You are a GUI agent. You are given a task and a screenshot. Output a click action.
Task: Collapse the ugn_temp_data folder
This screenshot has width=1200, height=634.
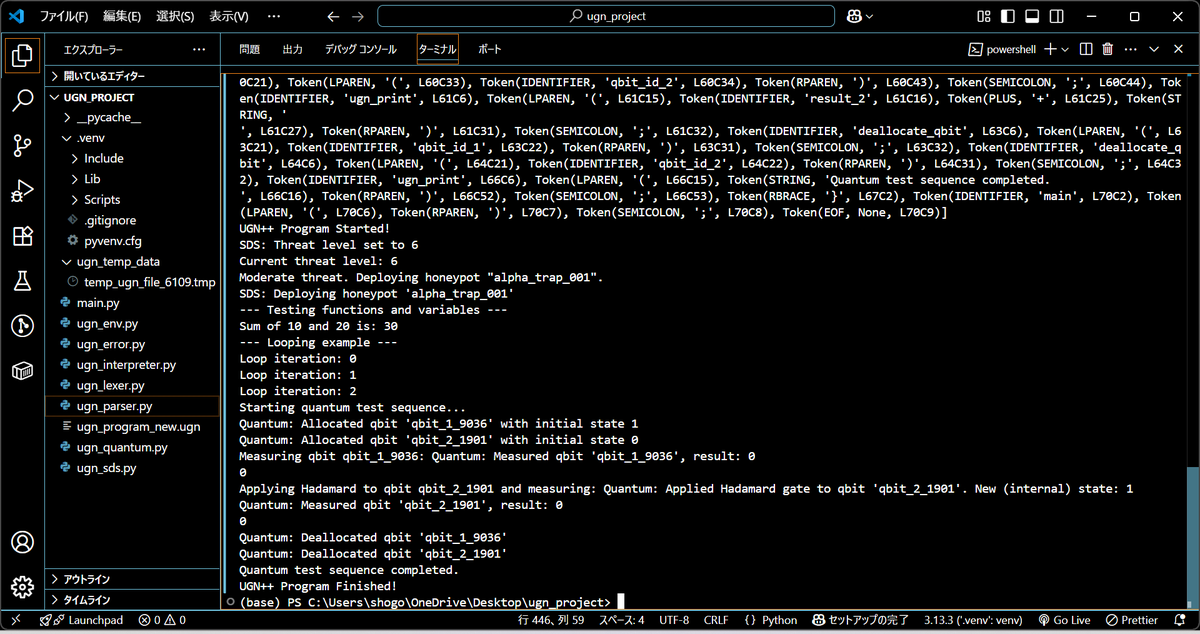point(133,262)
